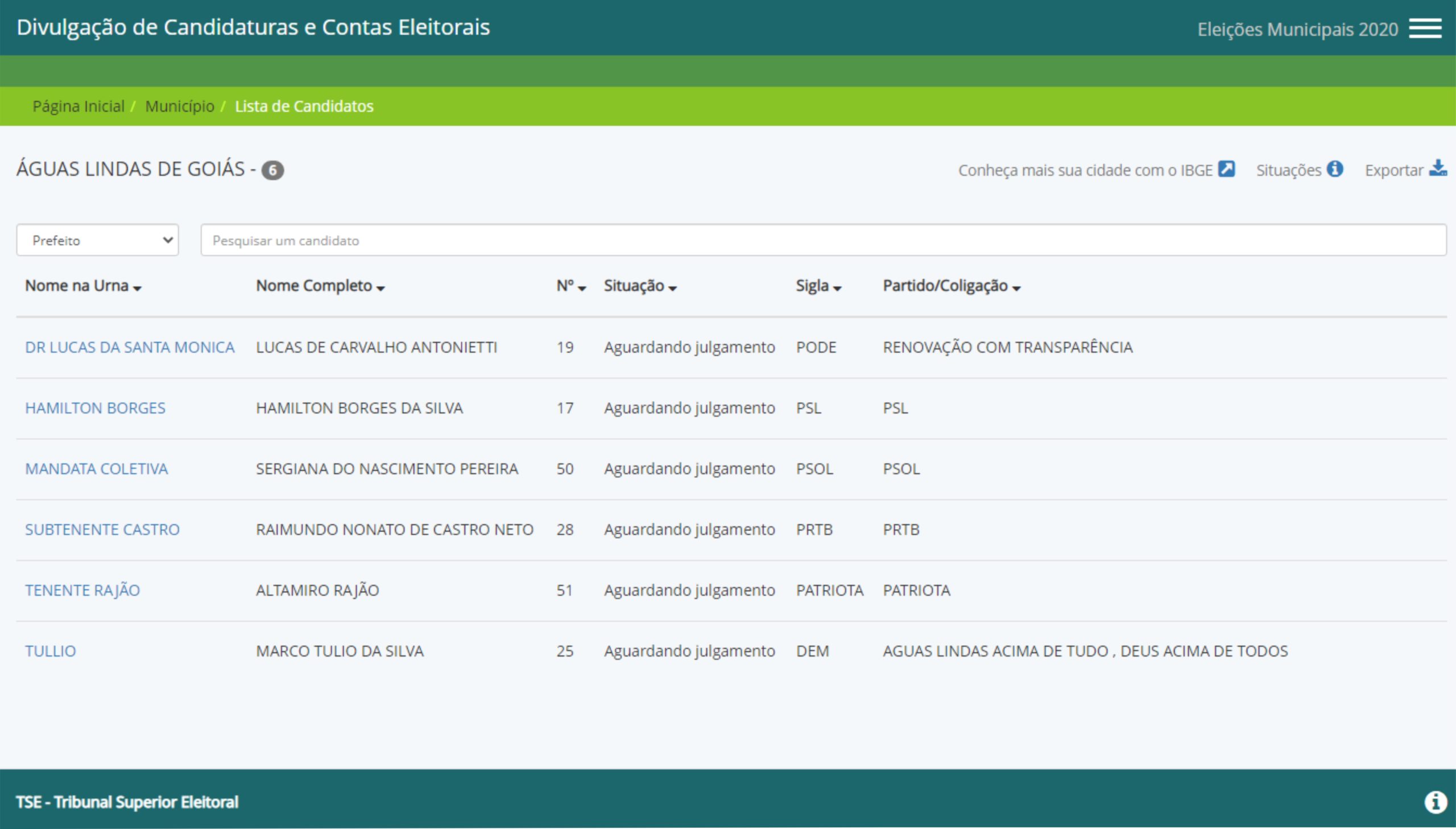
Task: Click TSE - Tribunal Superior Eleitoral footer text
Action: (x=127, y=802)
